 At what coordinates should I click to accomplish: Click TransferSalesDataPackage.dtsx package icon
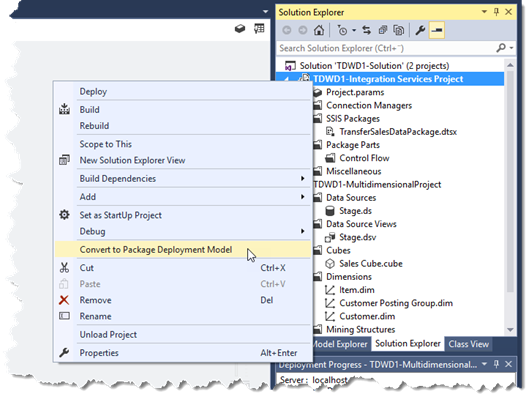tap(330, 132)
